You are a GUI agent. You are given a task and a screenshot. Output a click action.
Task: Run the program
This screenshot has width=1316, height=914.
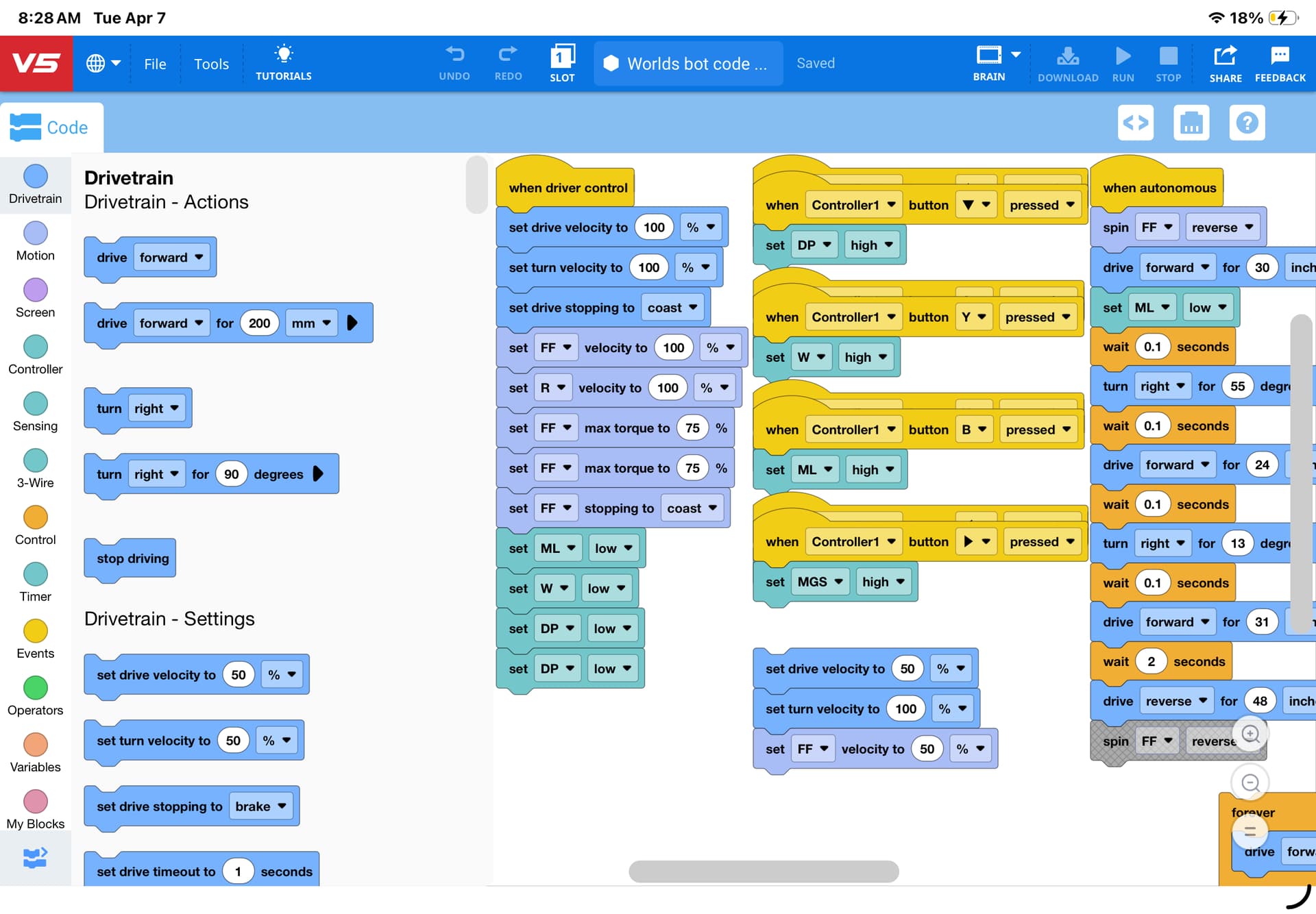pos(1123,63)
